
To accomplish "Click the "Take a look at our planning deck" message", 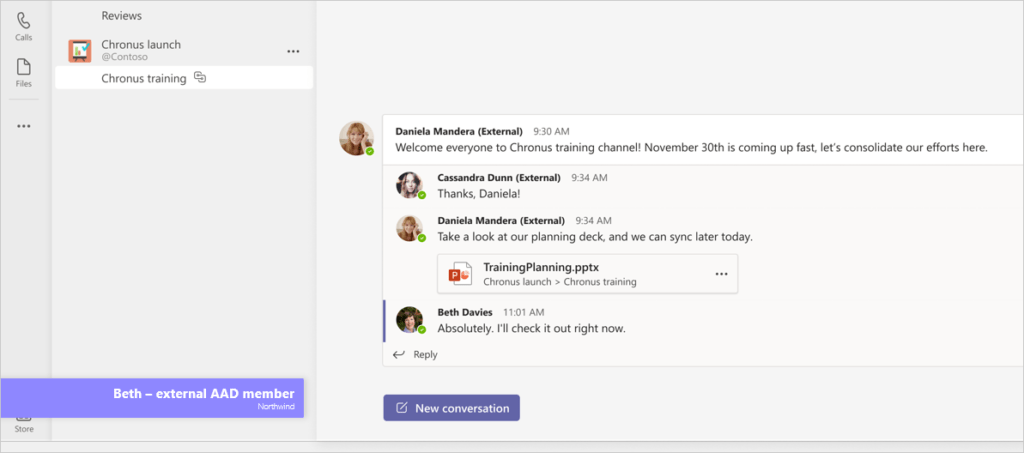I will click(595, 237).
